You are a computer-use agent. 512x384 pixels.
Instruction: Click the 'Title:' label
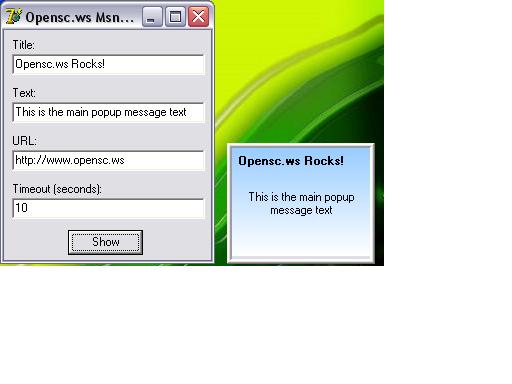[x=24, y=45]
